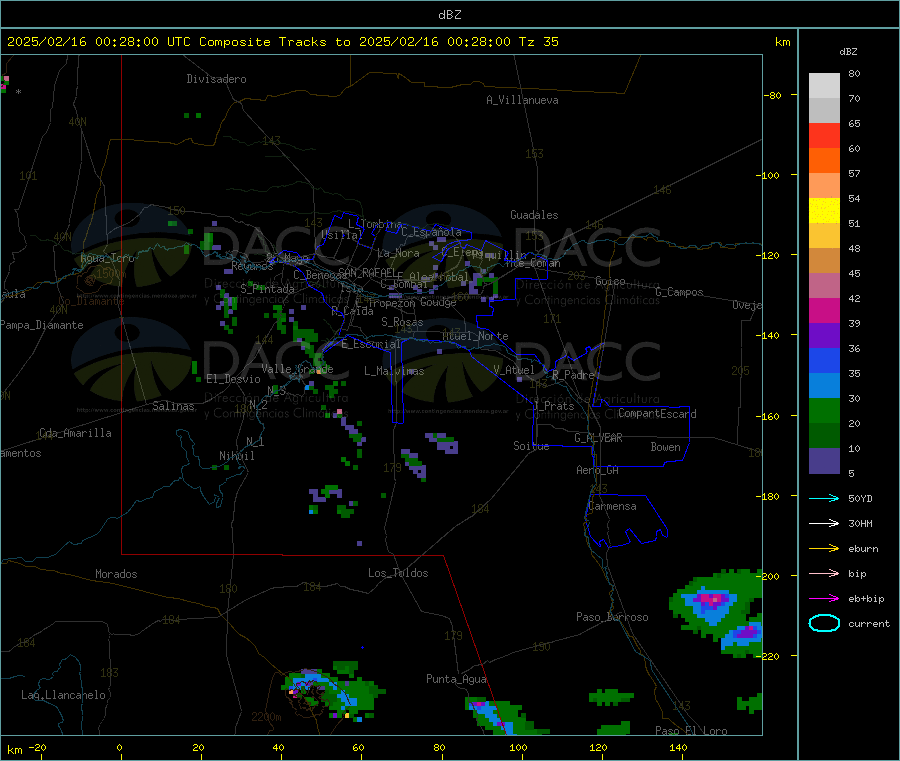Click the 'Cda_Amarilla' map label
Viewport: 900px width, 761px height.
coord(75,433)
